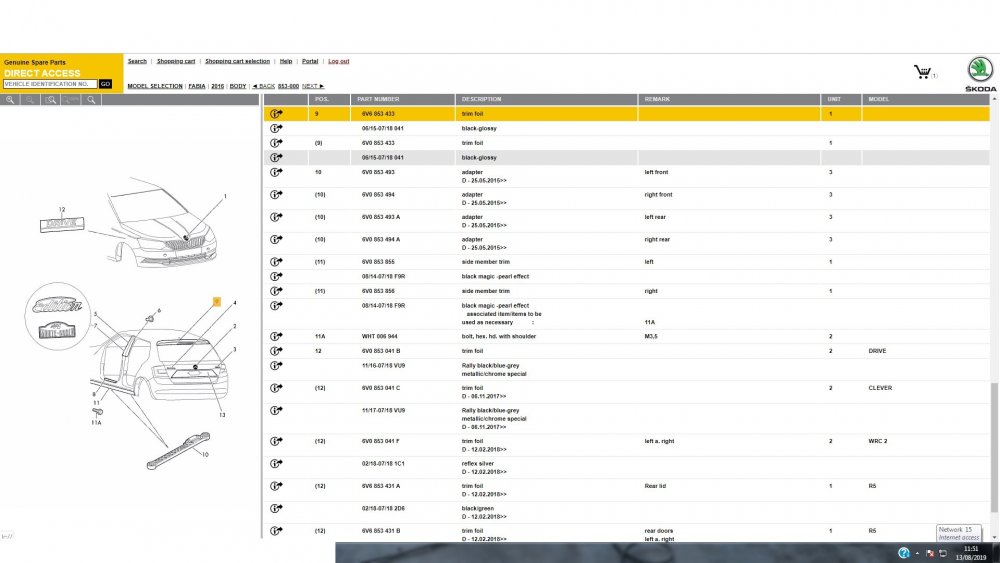Open the shopping cart icon near Skoda logo
1000x563 pixels.
coord(922,71)
